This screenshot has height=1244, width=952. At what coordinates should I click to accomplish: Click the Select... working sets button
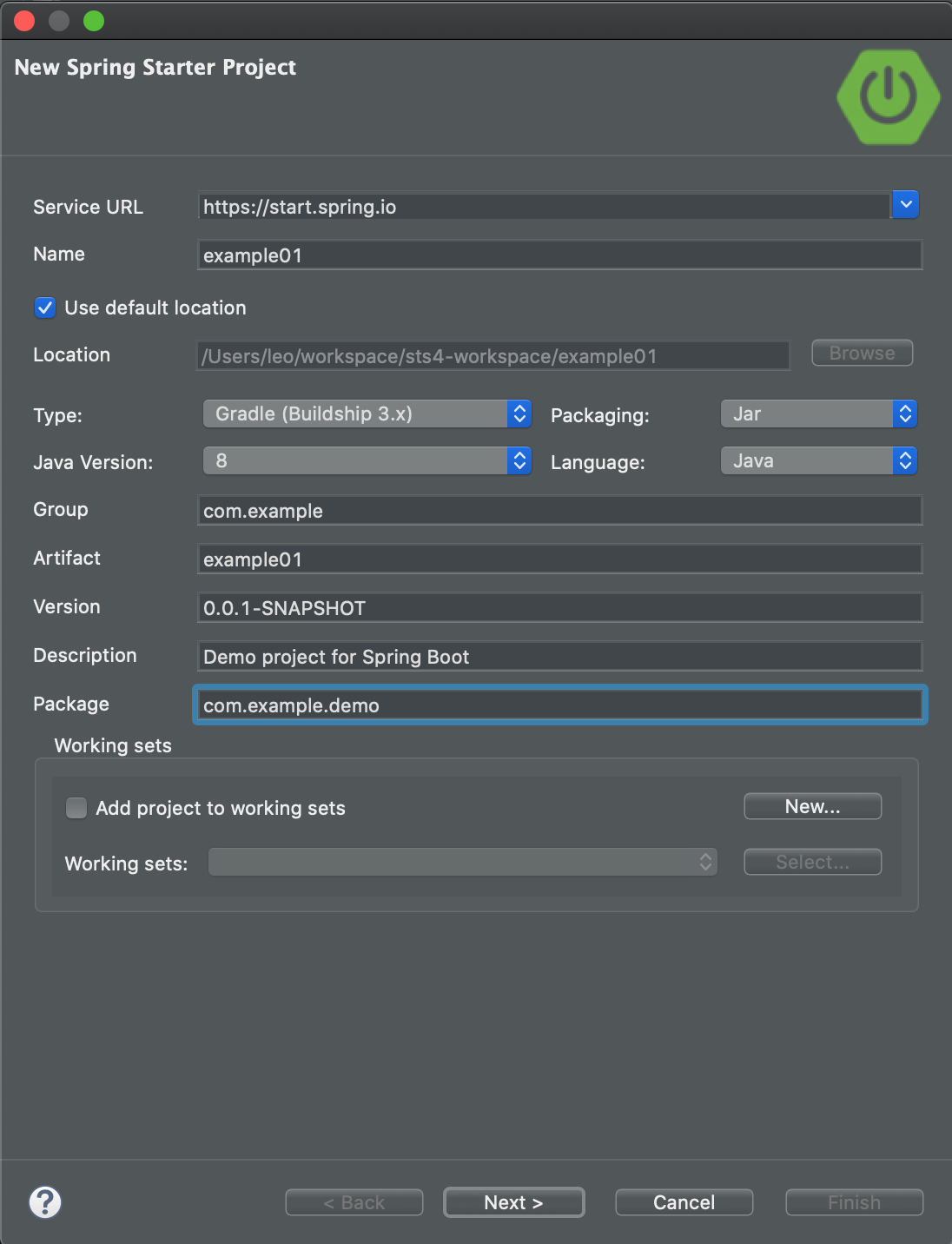(x=813, y=862)
